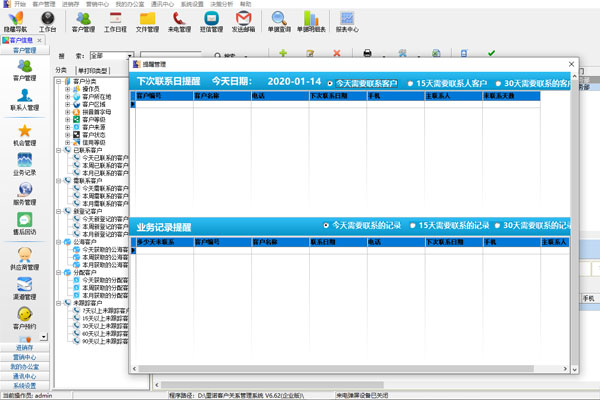
Task: Click the green check mark icon
Action: tap(491, 53)
